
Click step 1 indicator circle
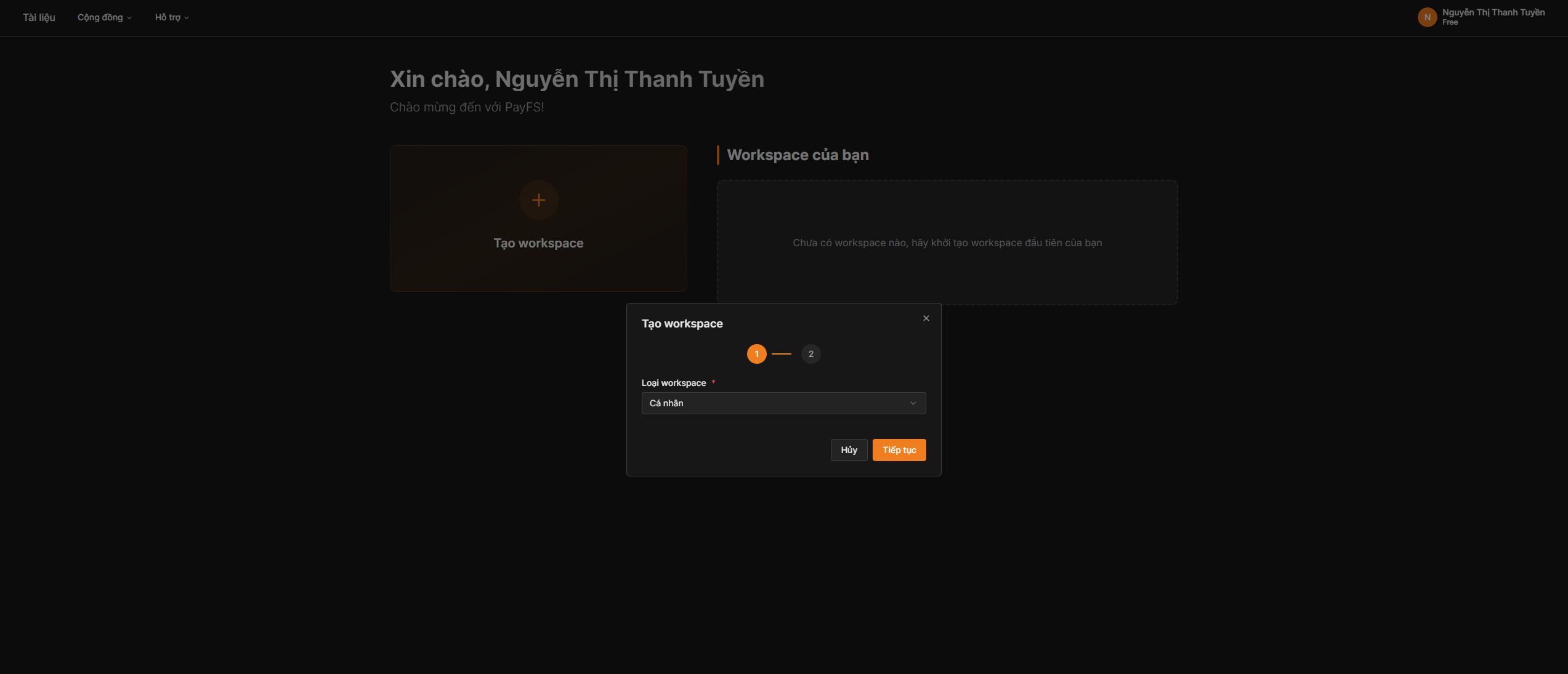point(756,354)
